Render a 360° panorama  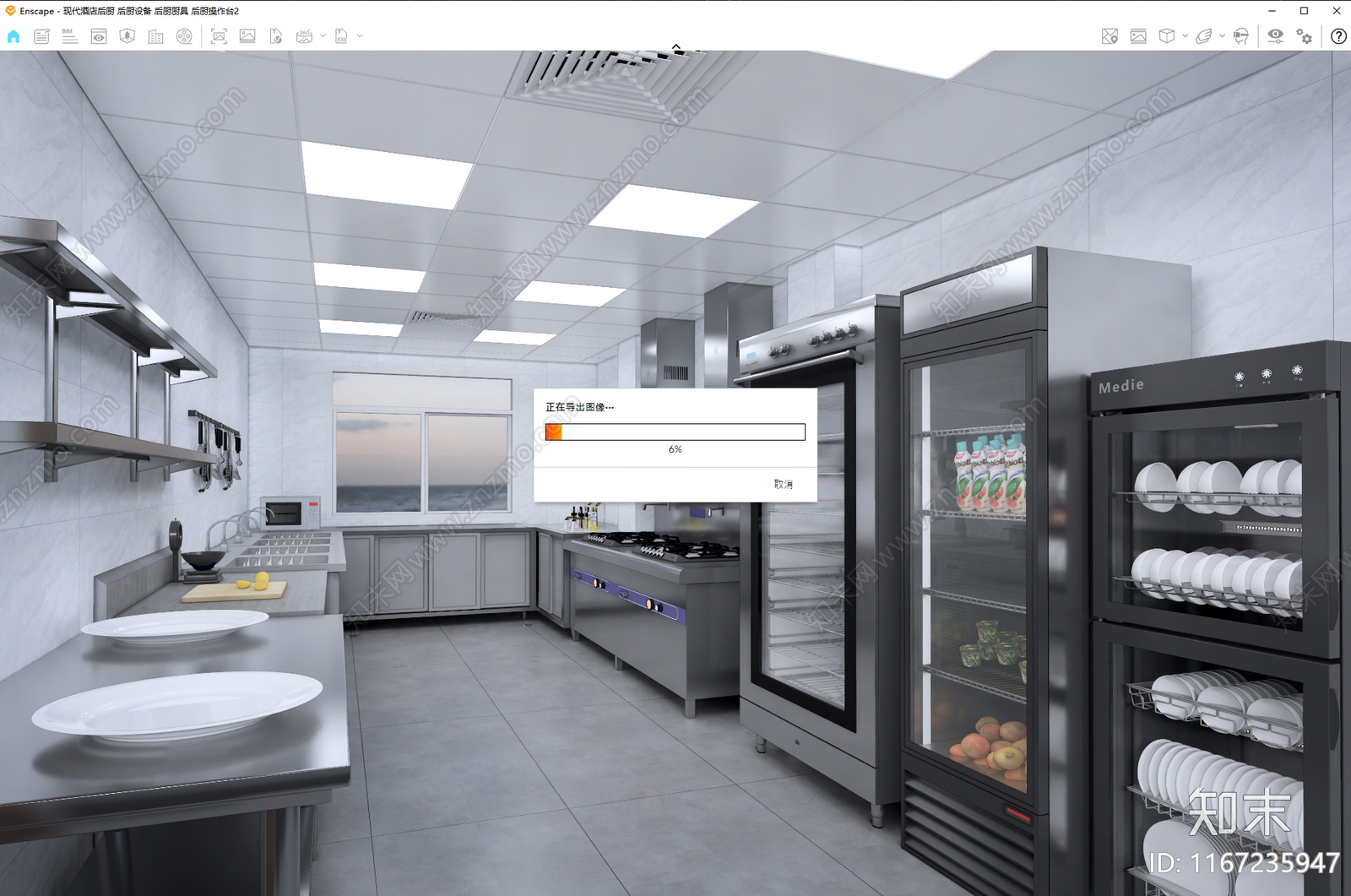(305, 36)
